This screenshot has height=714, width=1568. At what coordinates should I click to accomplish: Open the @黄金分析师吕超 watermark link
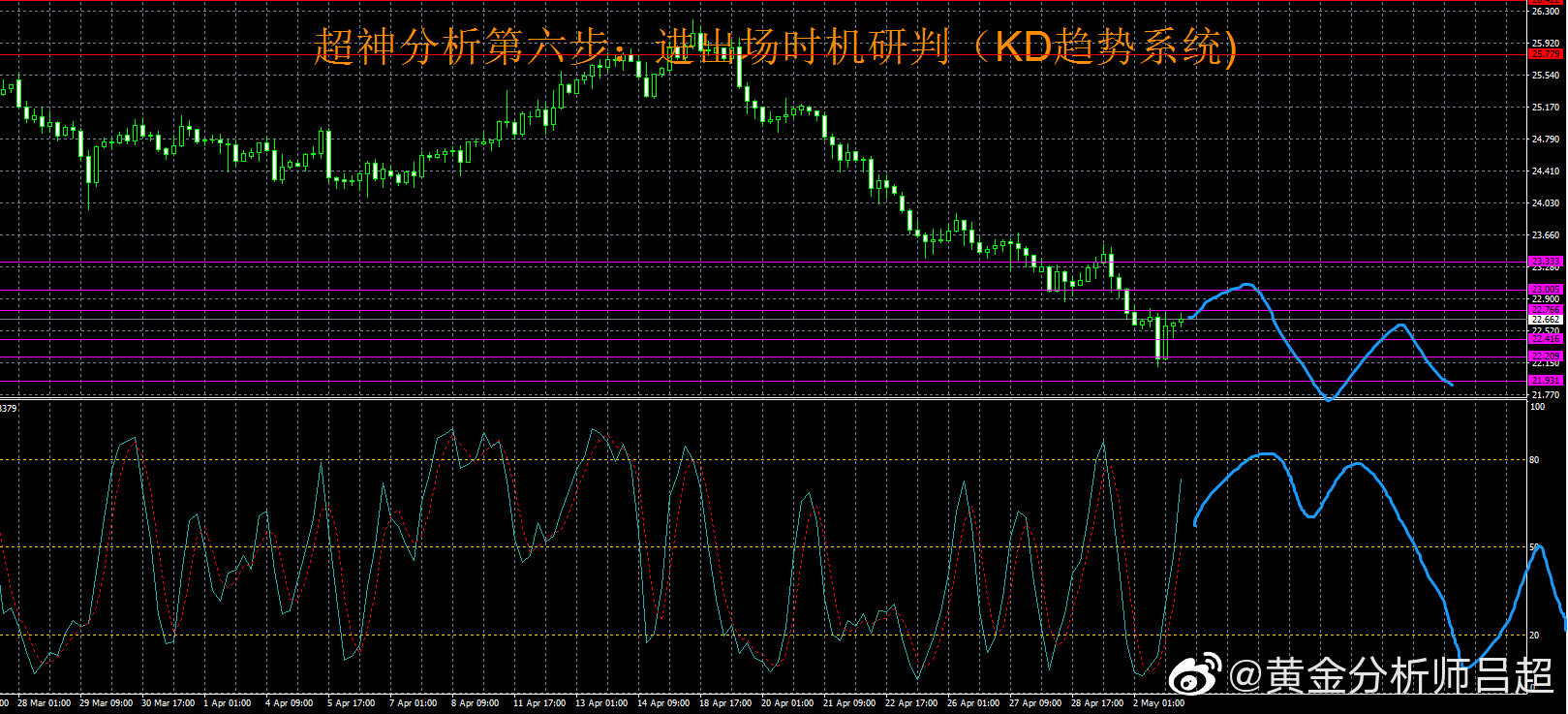click(x=1391, y=675)
